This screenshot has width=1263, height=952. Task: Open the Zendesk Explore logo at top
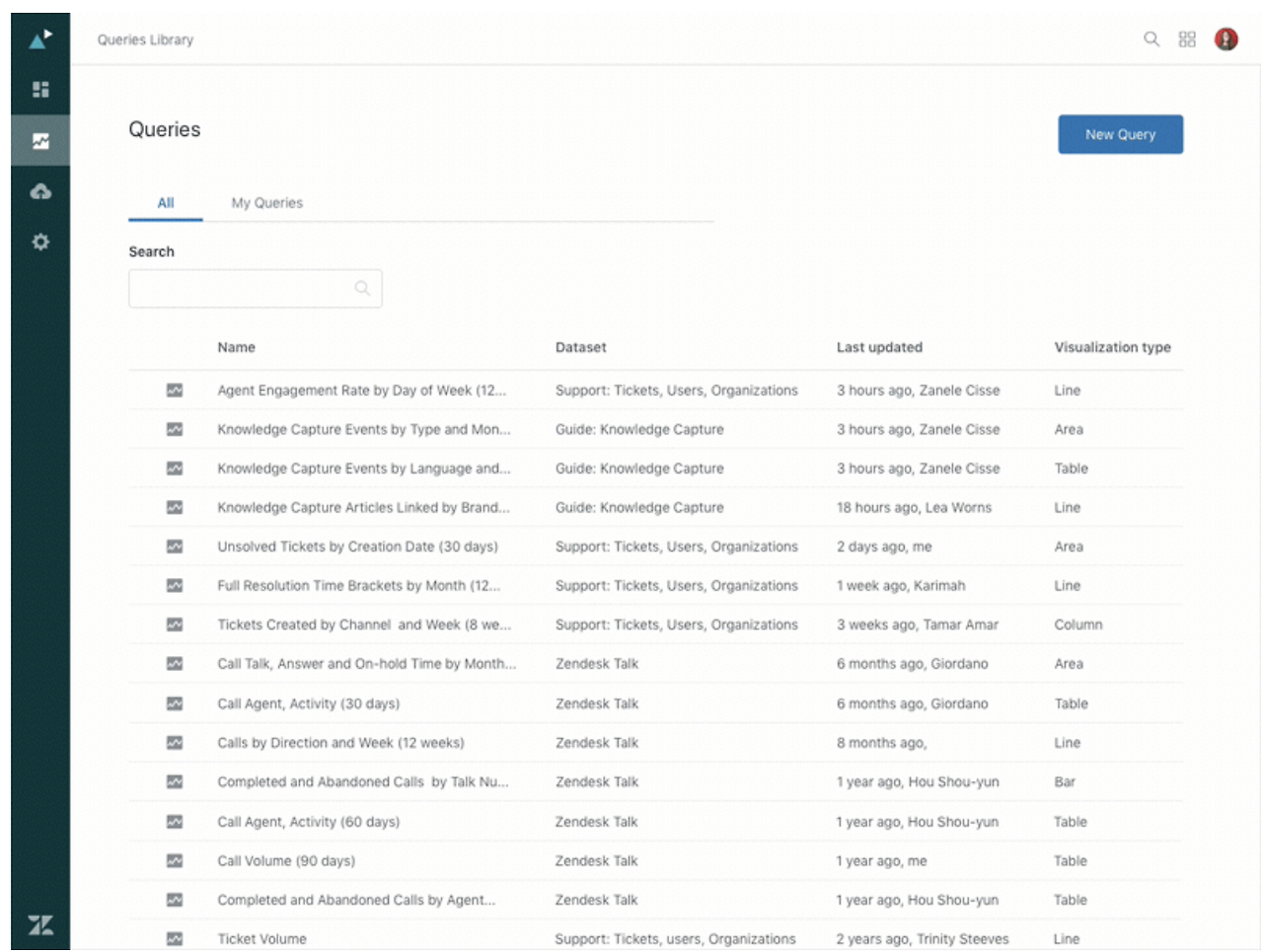[x=40, y=39]
